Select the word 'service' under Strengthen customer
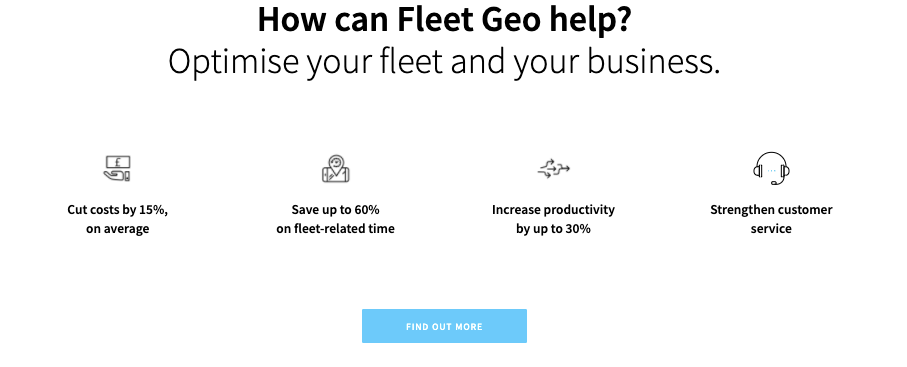Image resolution: width=907 pixels, height=367 pixels. pyautogui.click(x=771, y=229)
